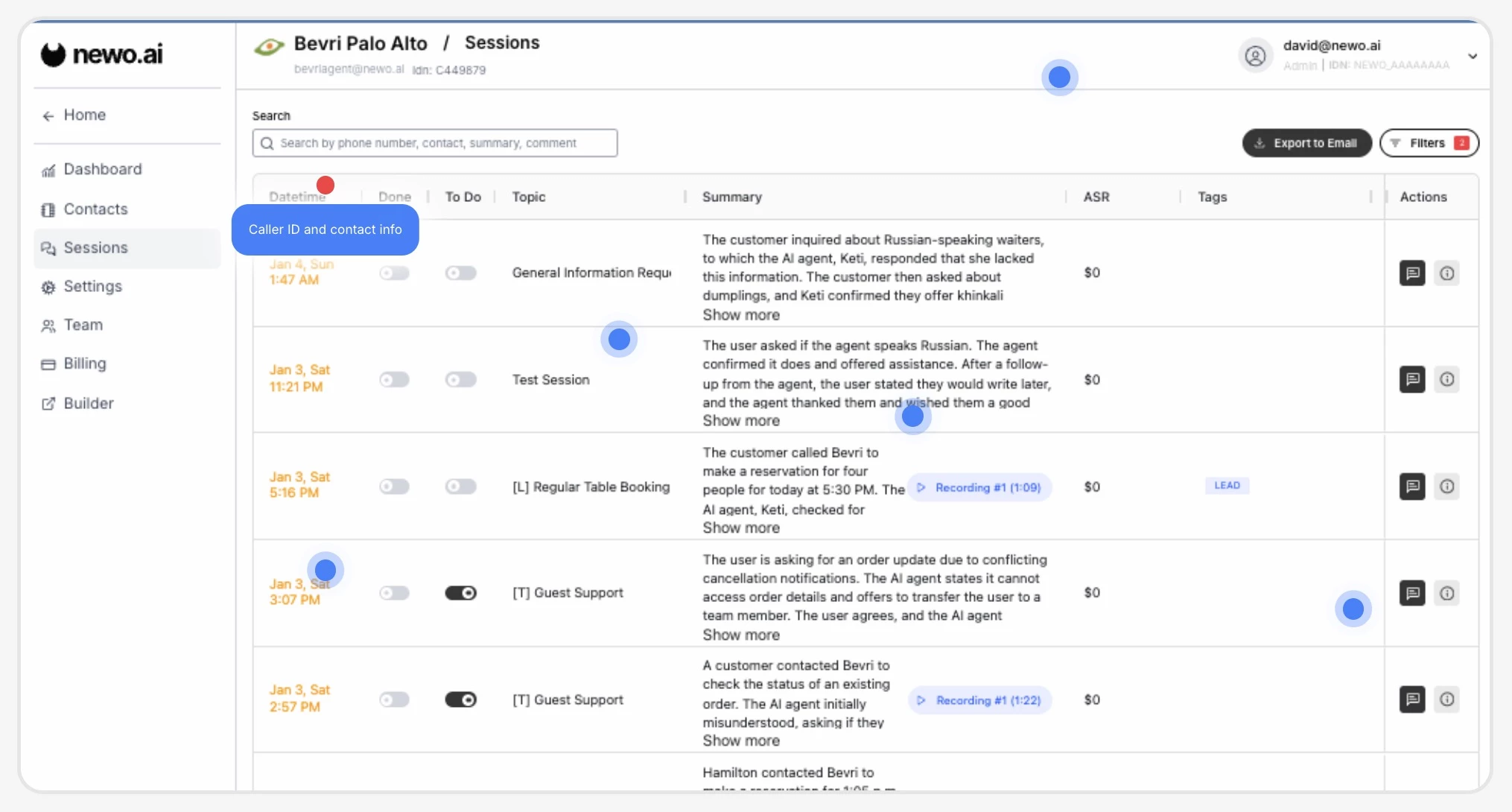Viewport: 1512px width, 812px height.
Task: Click the ASR column header
Action: click(1096, 197)
